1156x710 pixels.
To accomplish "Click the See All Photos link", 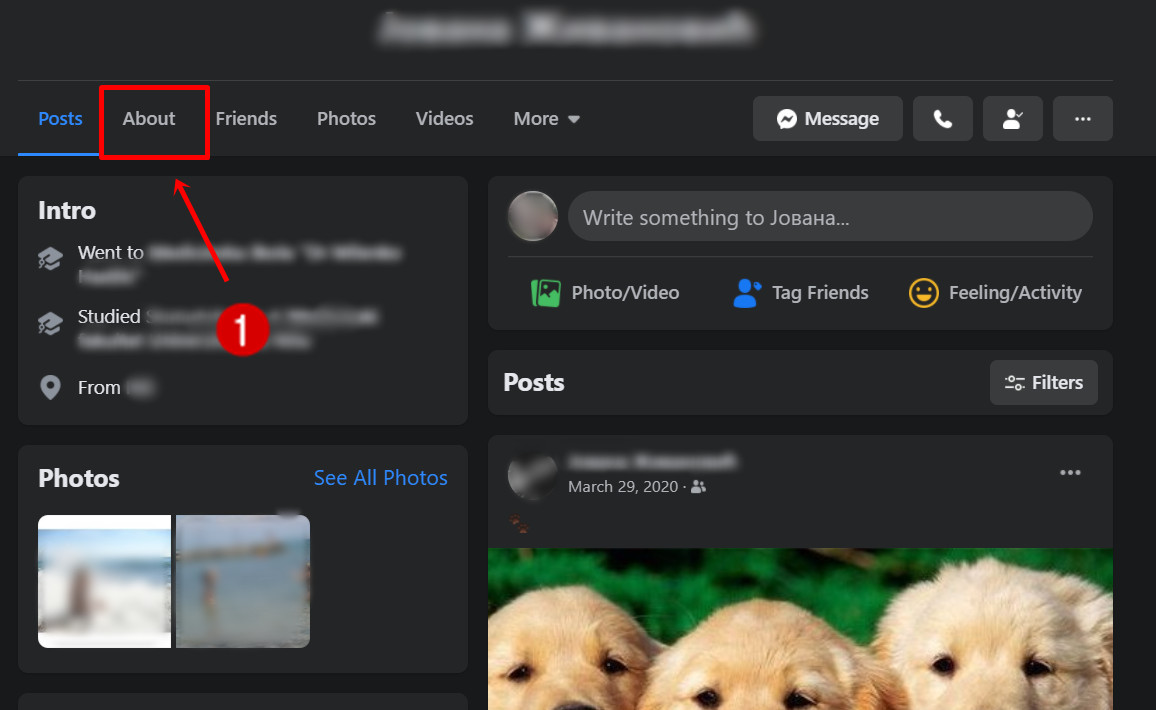I will coord(380,478).
